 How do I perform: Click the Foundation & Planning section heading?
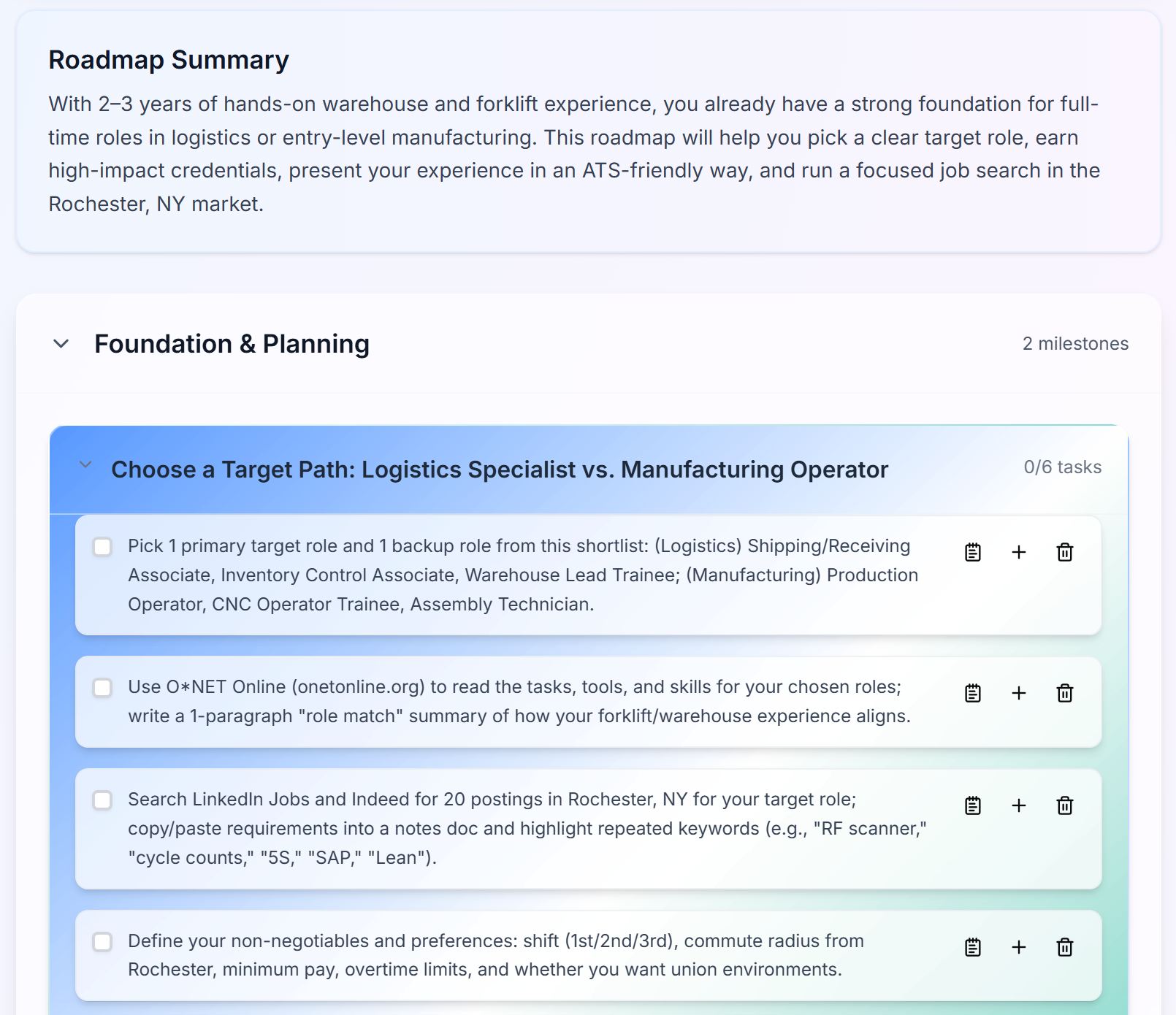click(232, 344)
